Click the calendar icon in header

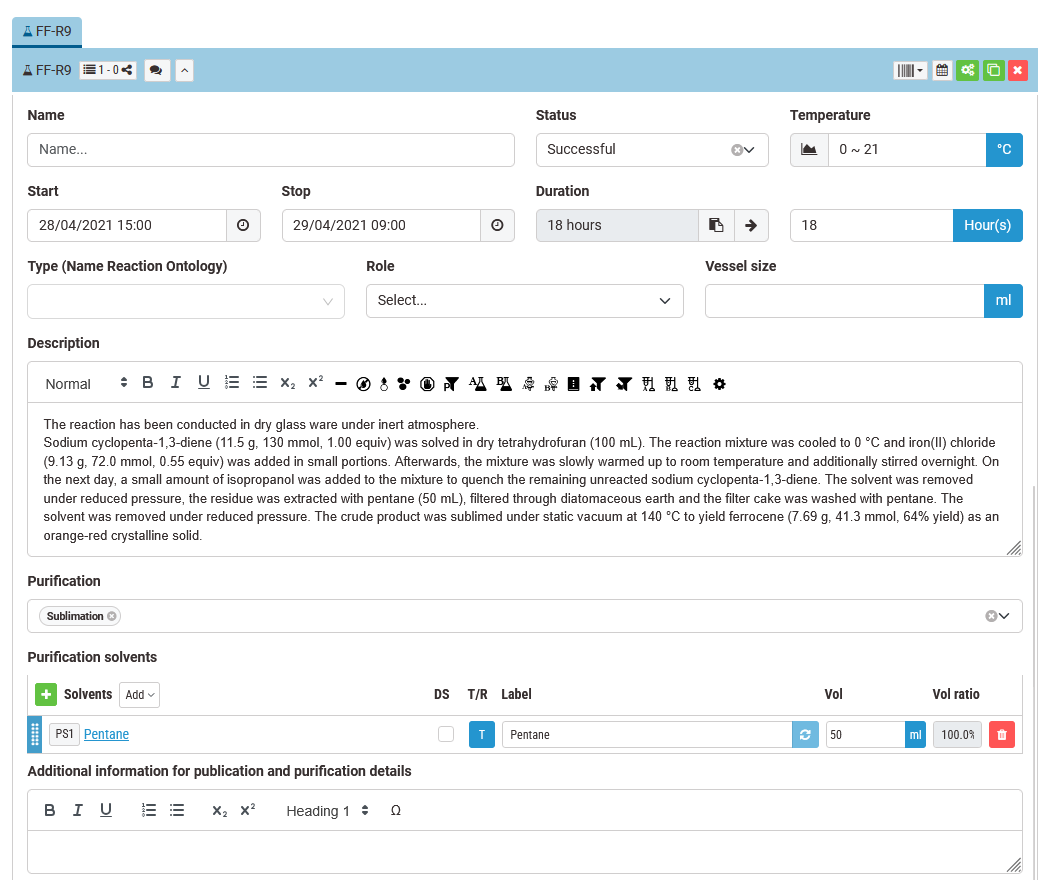[941, 70]
